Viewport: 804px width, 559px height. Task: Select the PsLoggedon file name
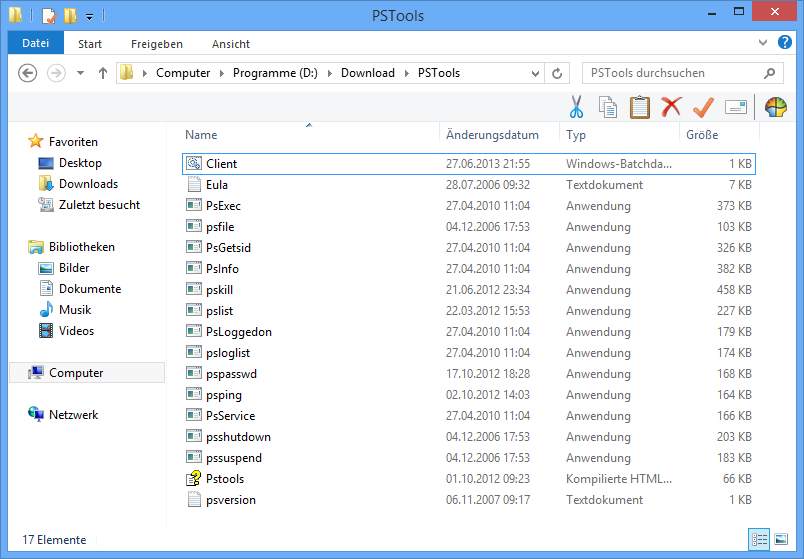click(239, 332)
